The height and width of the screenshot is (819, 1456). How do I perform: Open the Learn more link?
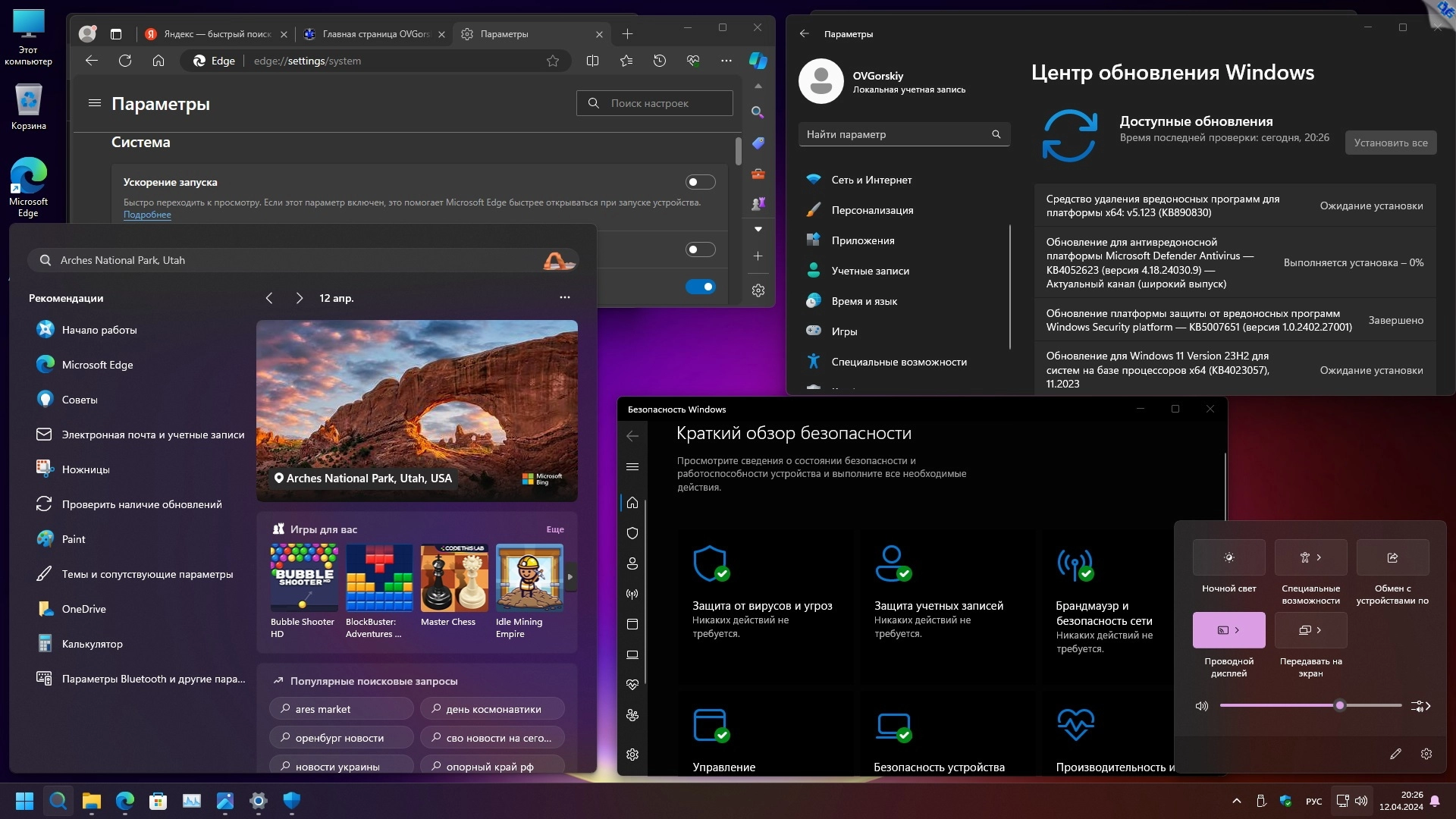147,215
